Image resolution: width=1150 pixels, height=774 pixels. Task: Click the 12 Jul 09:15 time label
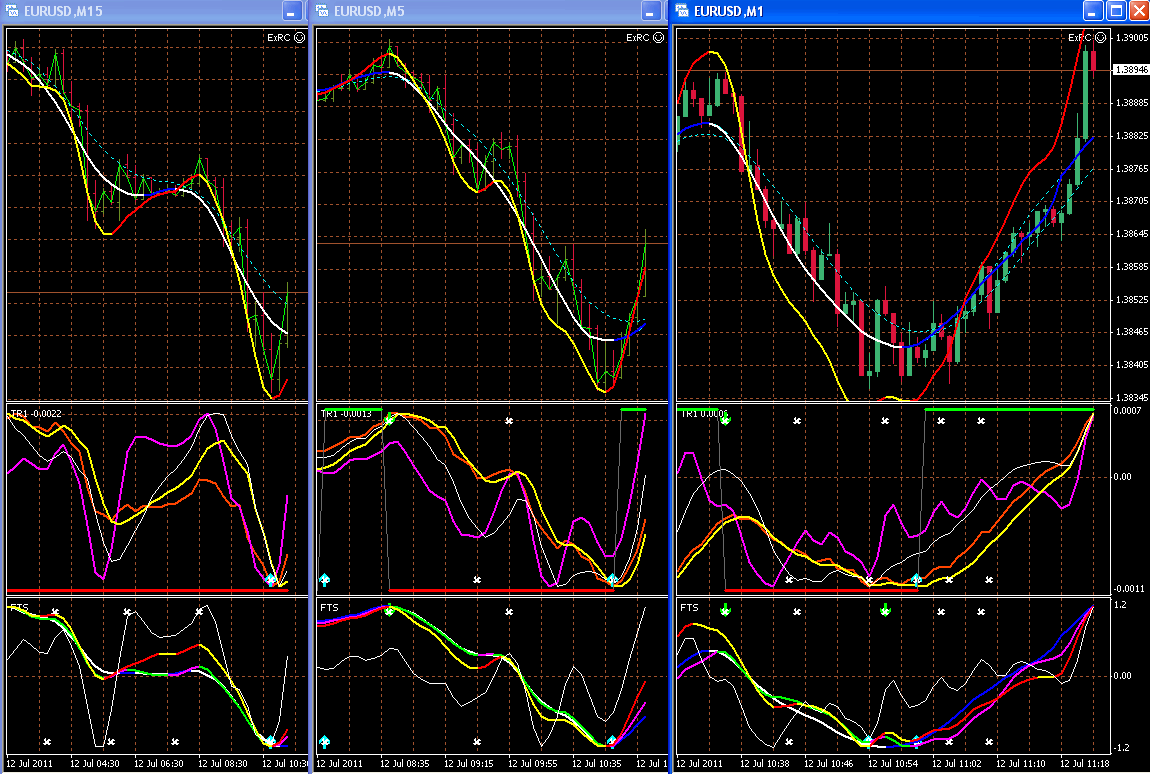[469, 764]
